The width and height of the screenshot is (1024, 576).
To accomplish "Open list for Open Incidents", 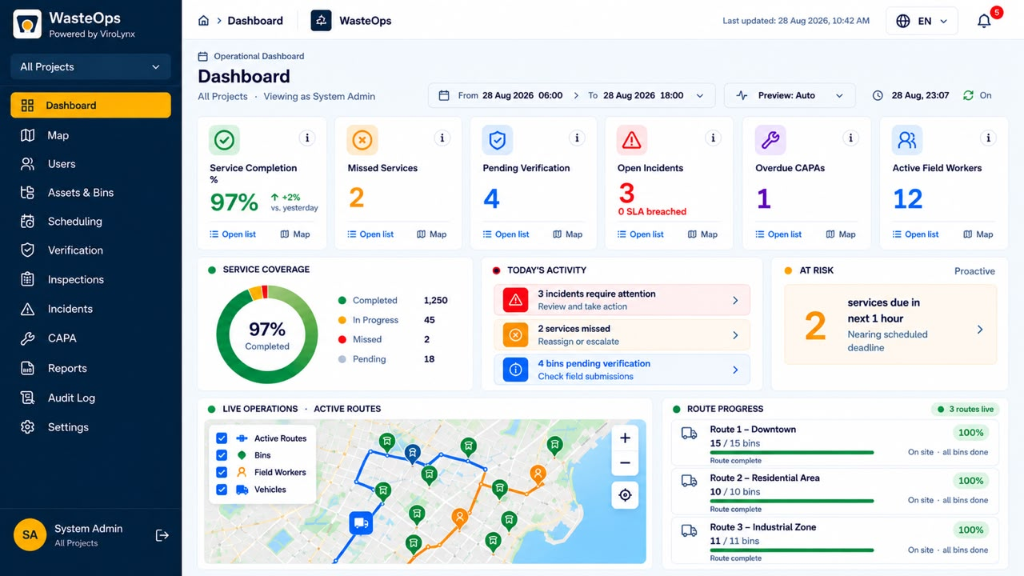I will pos(641,234).
